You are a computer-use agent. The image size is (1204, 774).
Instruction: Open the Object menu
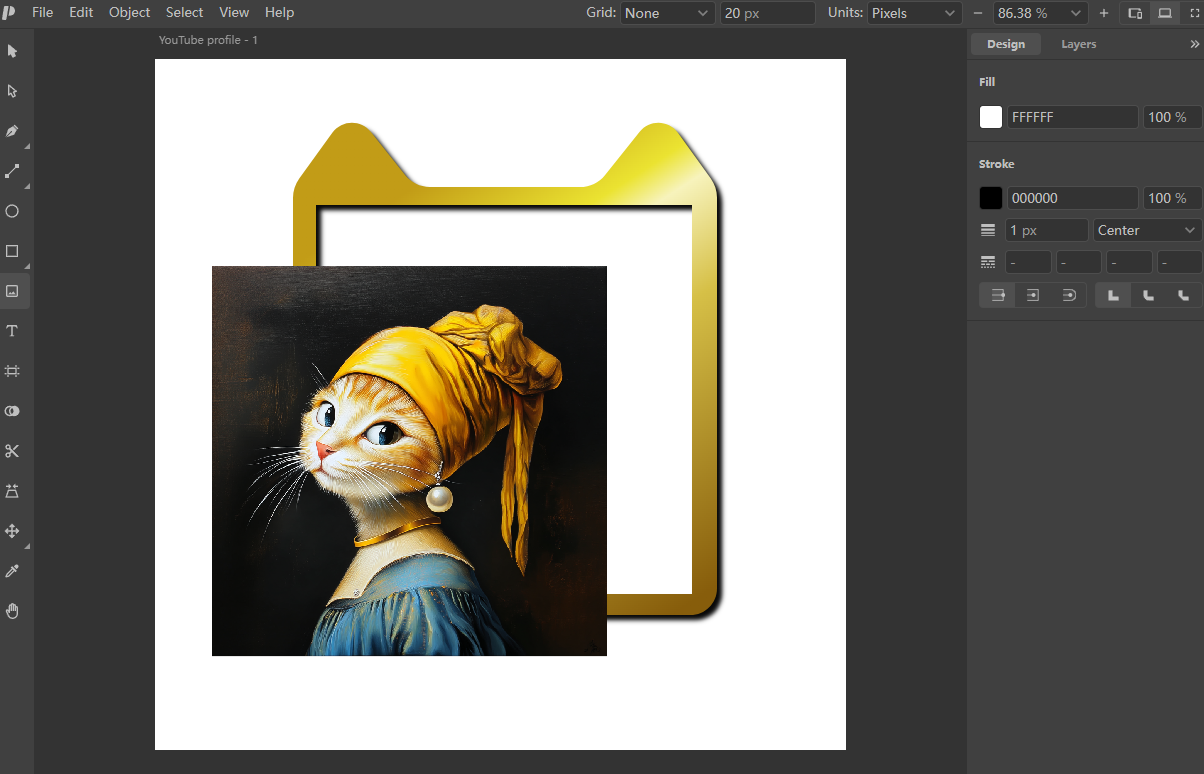(129, 13)
